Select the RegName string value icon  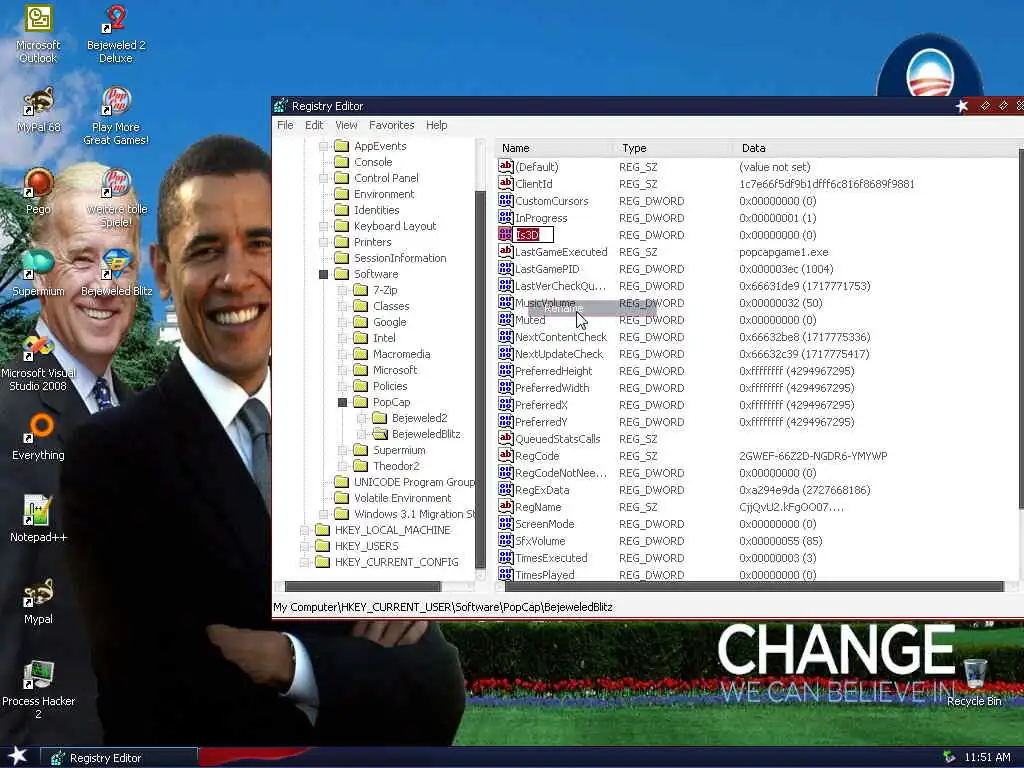505,506
